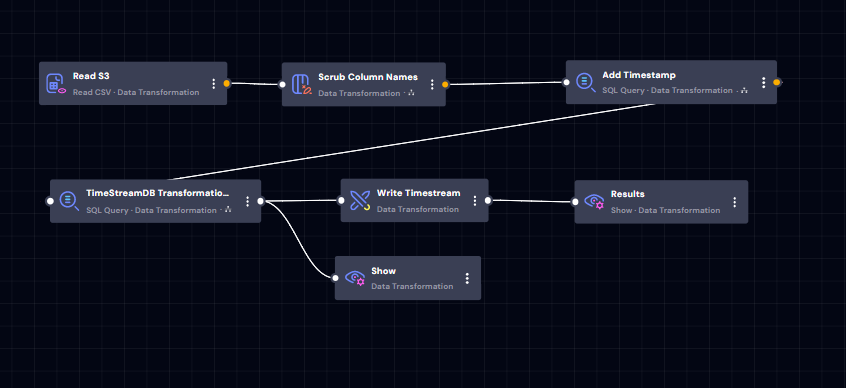Open the Read S3 node options menu

pyautogui.click(x=214, y=83)
